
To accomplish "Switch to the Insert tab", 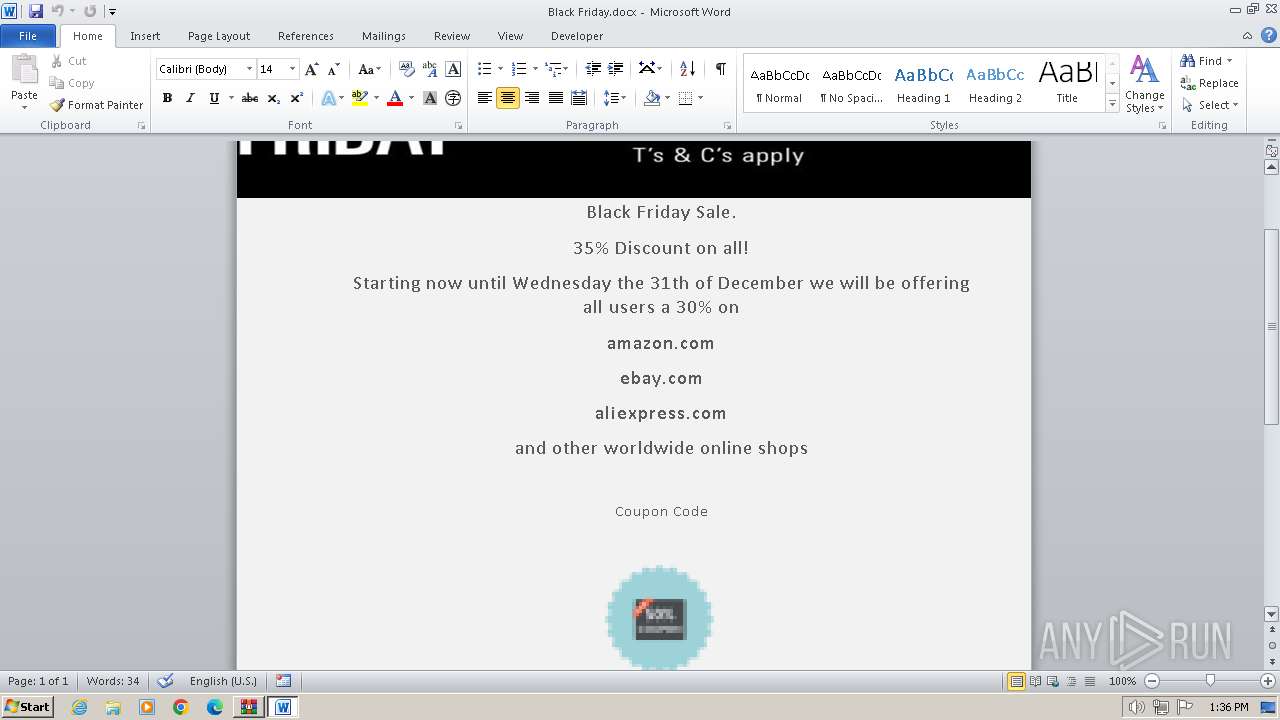I will click(x=145, y=36).
